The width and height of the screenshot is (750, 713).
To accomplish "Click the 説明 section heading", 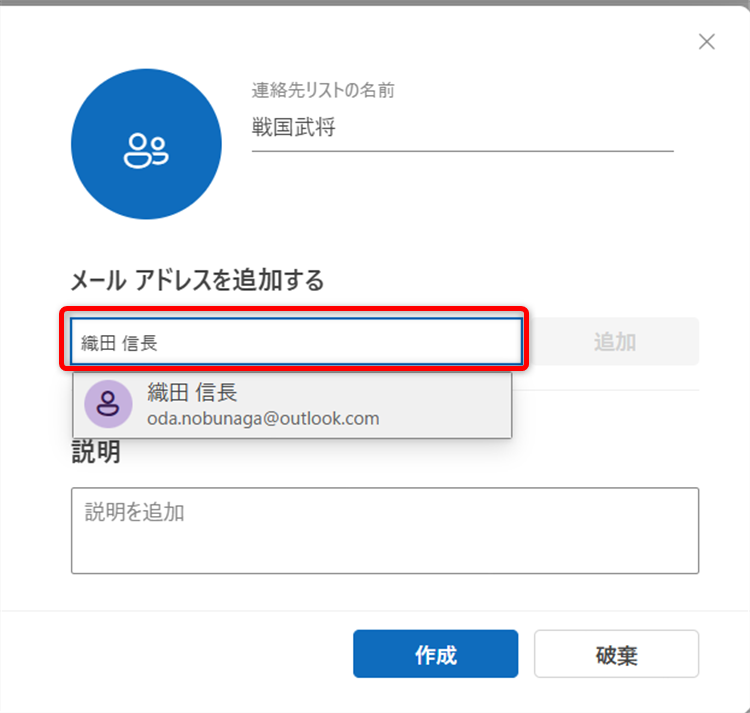I will click(x=96, y=452).
